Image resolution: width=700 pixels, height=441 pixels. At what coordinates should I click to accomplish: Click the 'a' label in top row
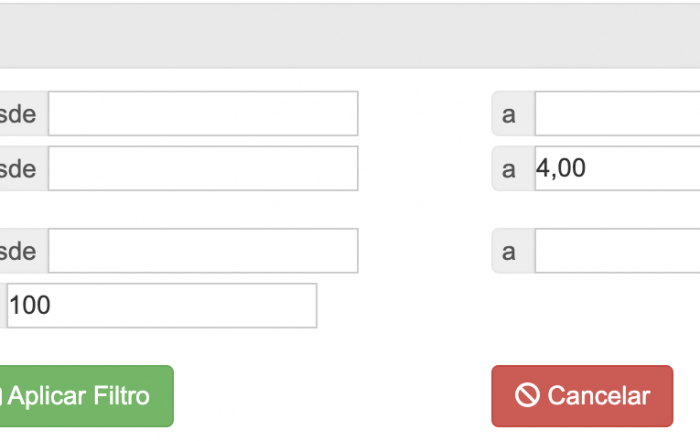coord(510,114)
